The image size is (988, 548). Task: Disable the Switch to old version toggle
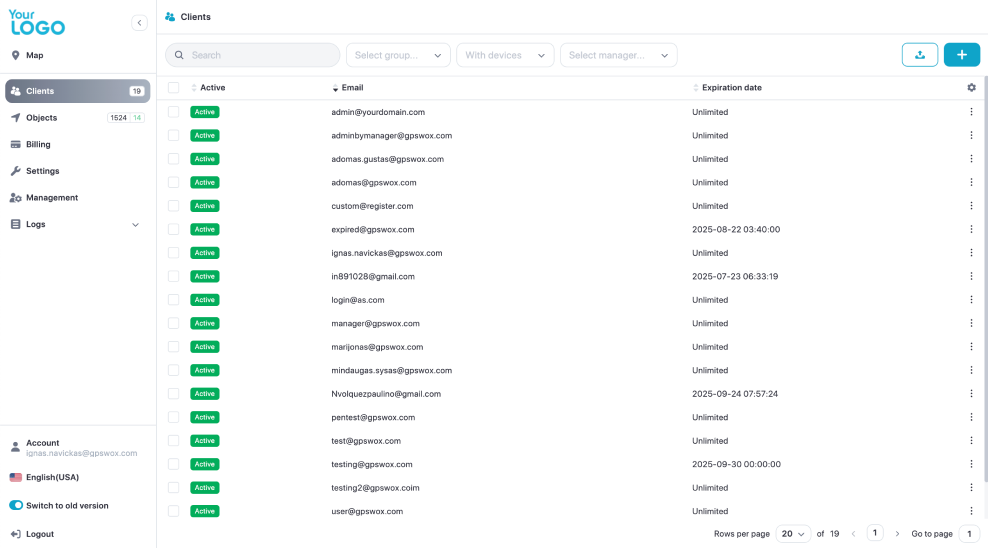point(16,506)
